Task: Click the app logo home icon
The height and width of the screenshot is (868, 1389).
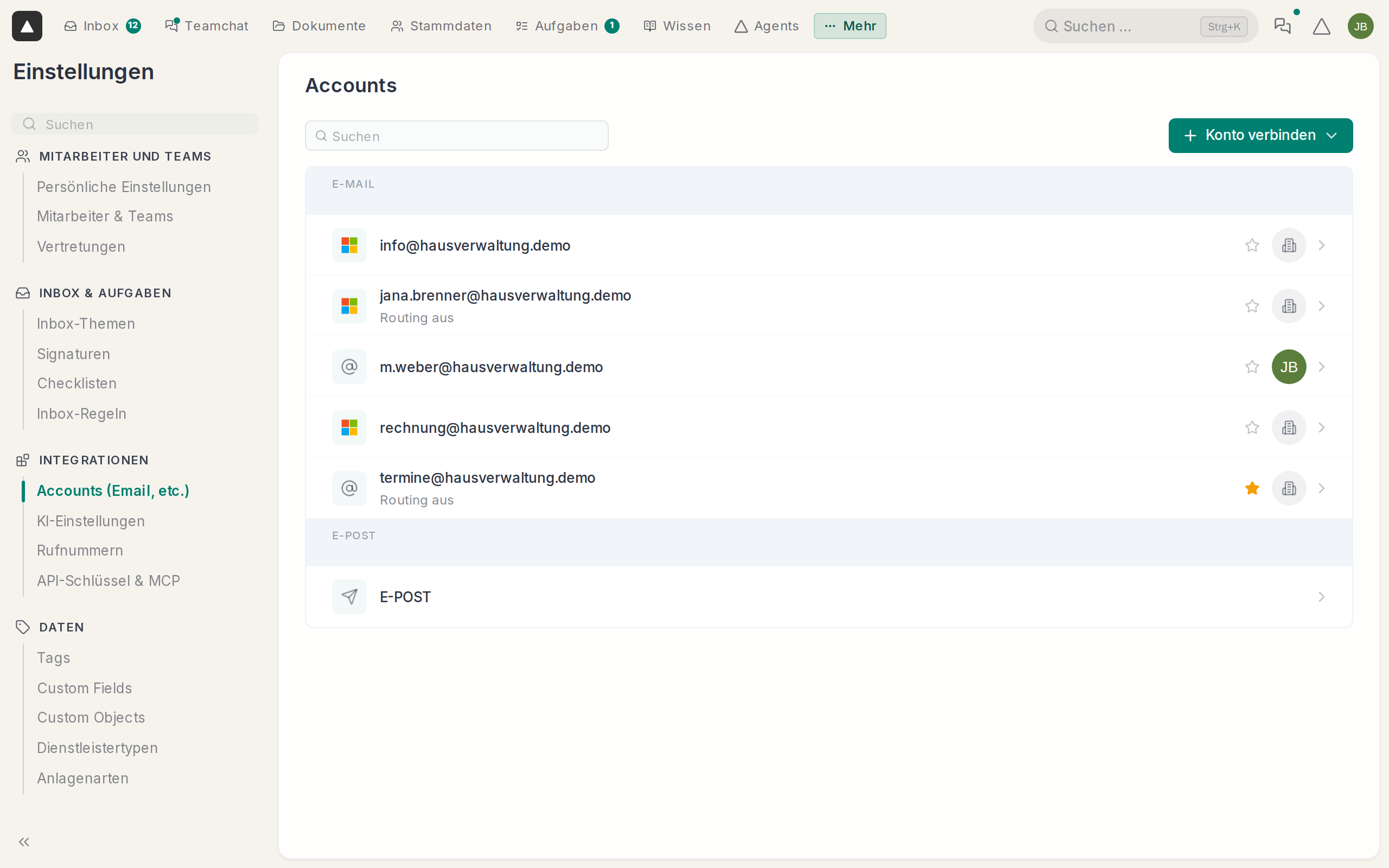Action: [x=27, y=26]
